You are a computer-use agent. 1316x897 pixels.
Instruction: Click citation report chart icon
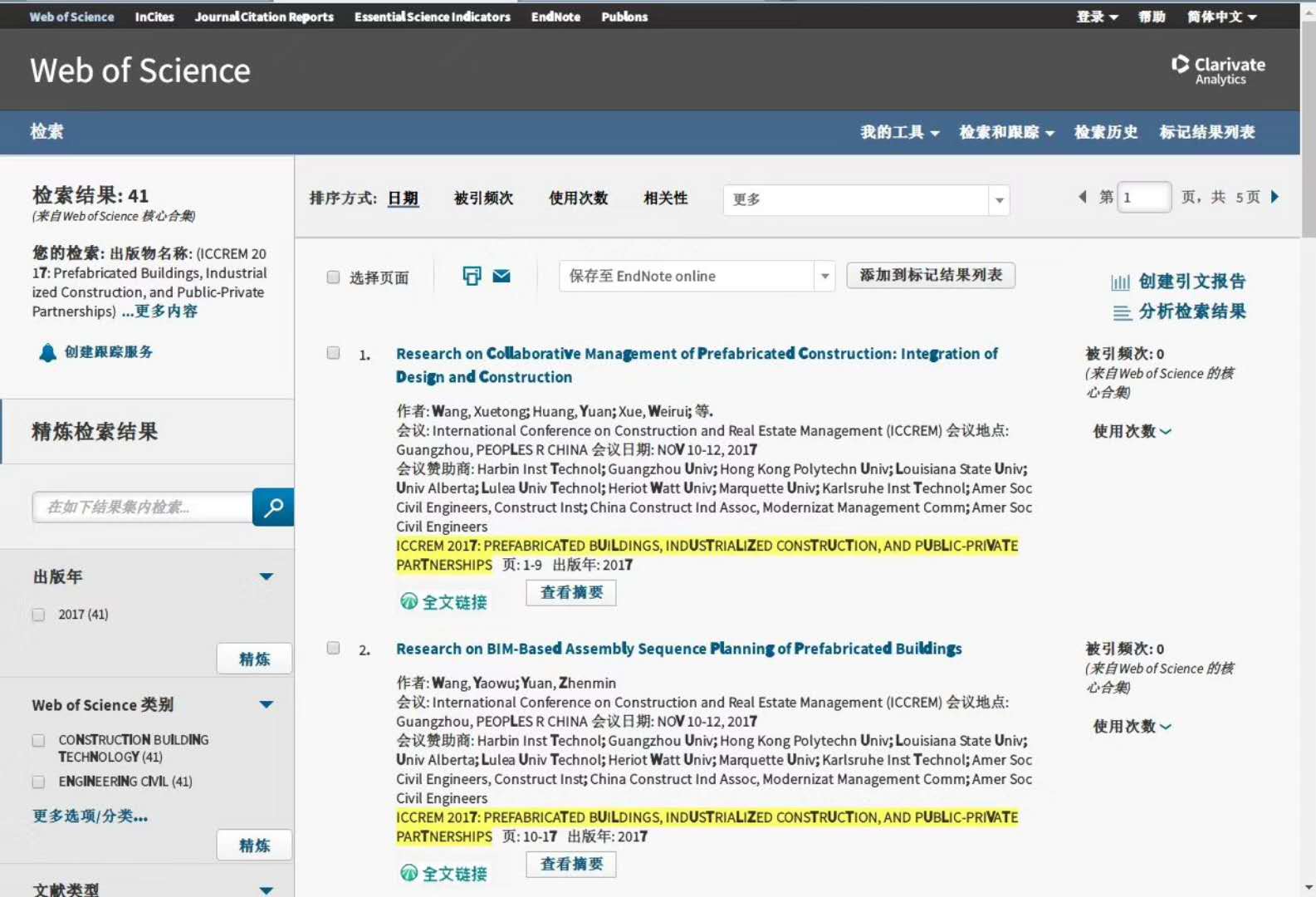(x=1120, y=282)
